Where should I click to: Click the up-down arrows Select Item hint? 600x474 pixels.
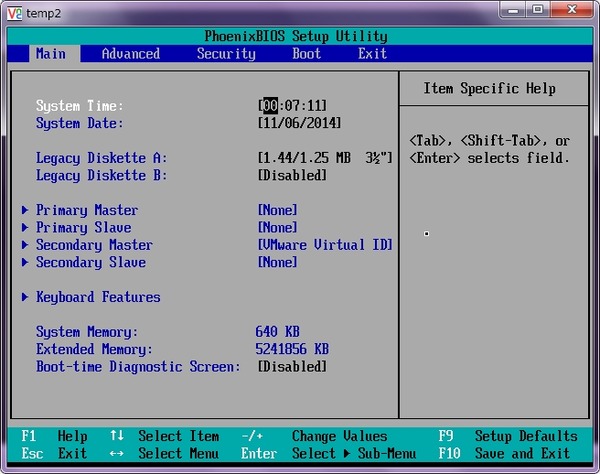tap(165, 436)
